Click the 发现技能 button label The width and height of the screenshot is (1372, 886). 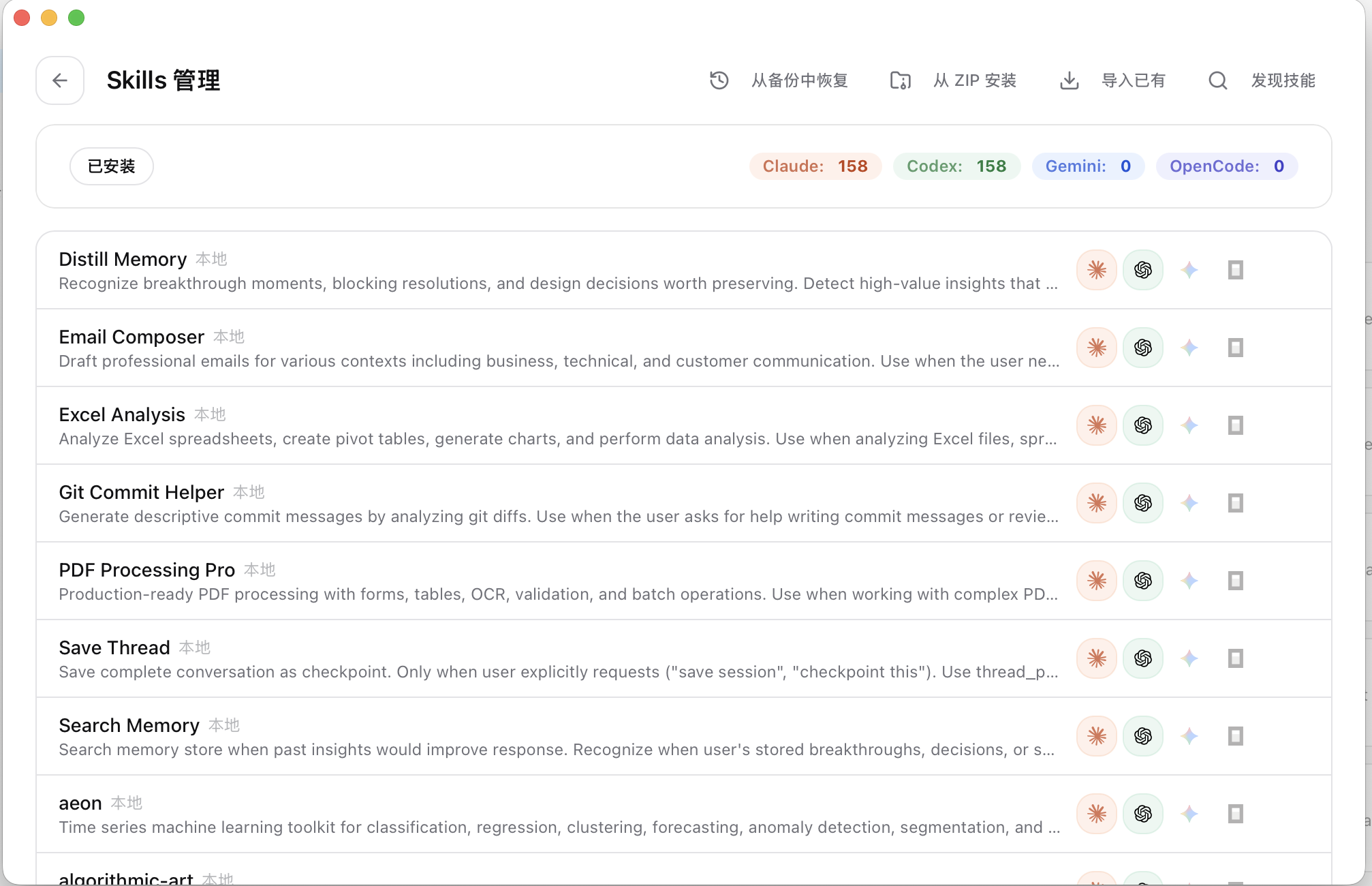click(x=1283, y=80)
